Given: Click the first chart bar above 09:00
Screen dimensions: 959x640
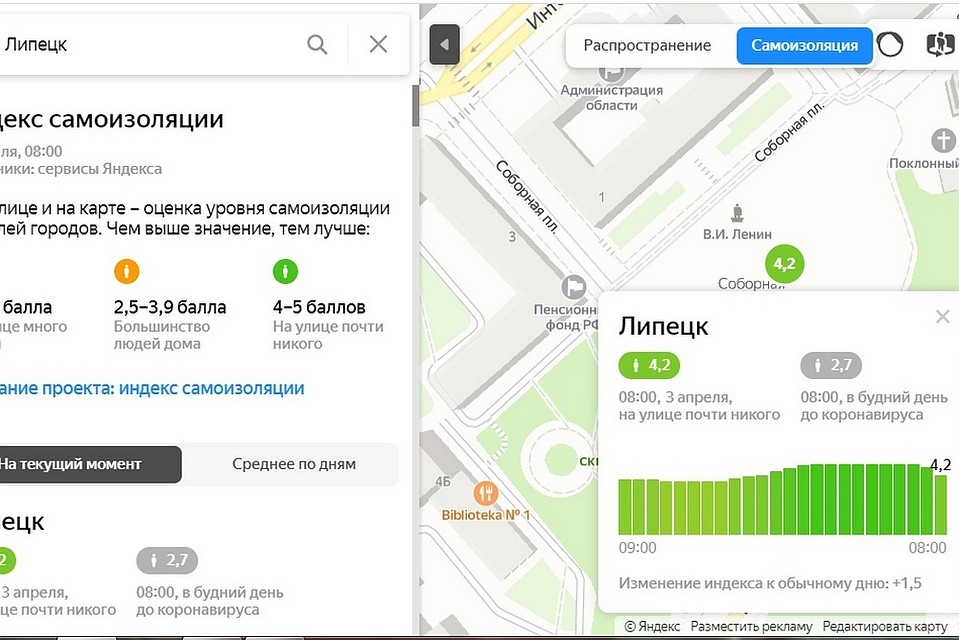Looking at the screenshot, I should [624, 507].
